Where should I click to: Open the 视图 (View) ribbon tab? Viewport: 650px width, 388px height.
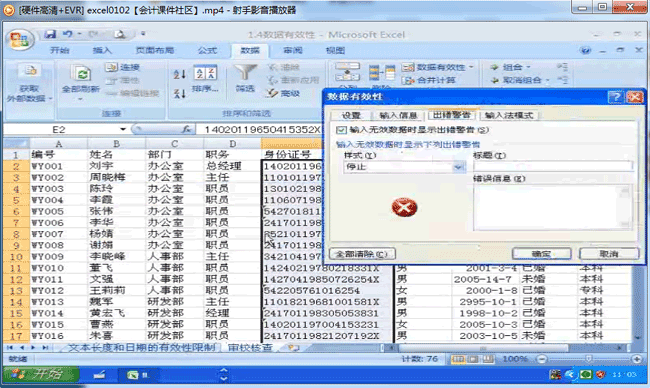335,51
